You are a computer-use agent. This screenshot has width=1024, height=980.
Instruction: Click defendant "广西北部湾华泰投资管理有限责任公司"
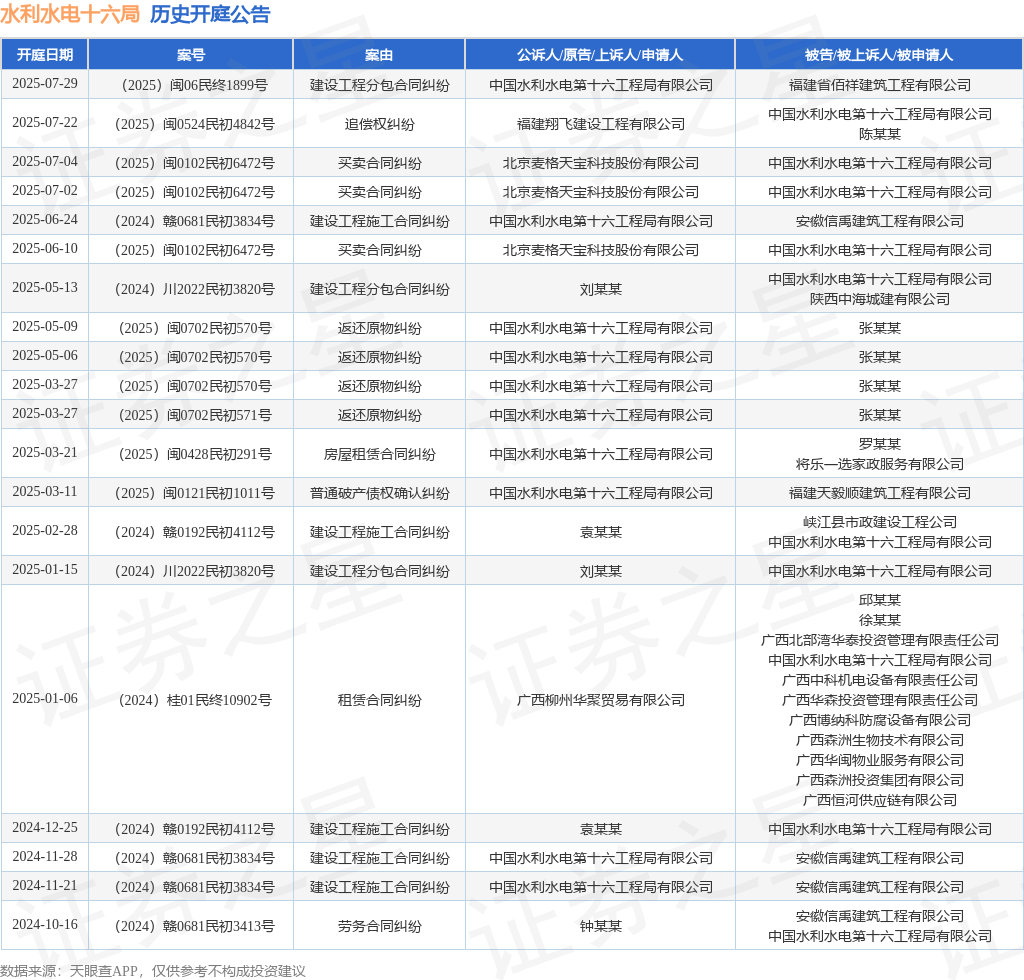tap(880, 640)
